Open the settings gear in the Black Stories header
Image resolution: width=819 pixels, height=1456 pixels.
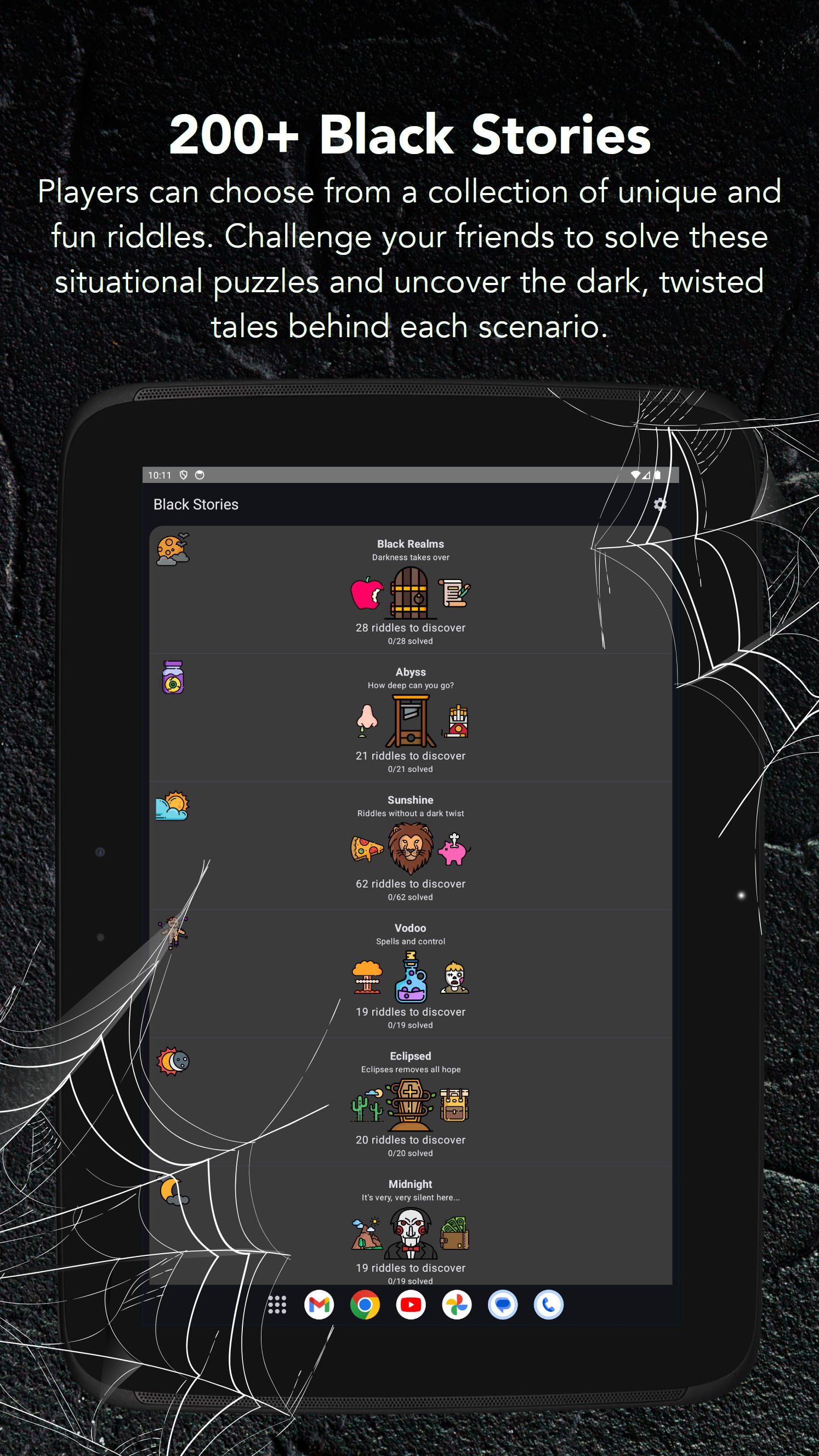659,504
